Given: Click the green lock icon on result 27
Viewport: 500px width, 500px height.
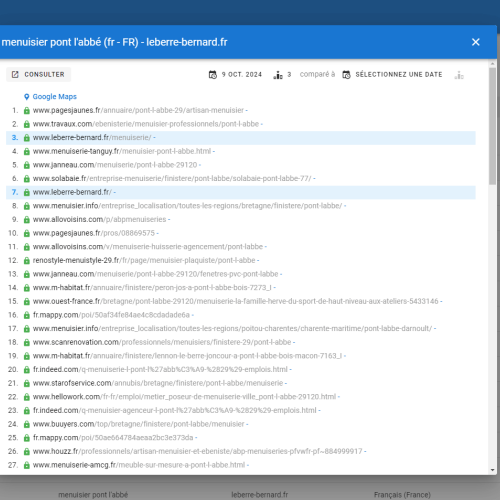Looking at the screenshot, I should pos(27,466).
